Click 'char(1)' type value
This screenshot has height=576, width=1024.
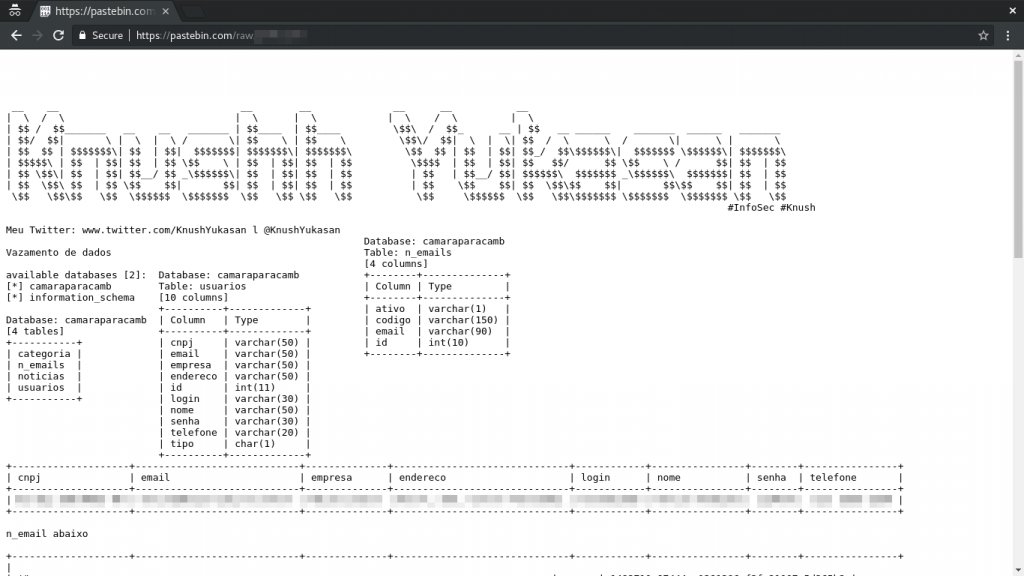[255, 443]
